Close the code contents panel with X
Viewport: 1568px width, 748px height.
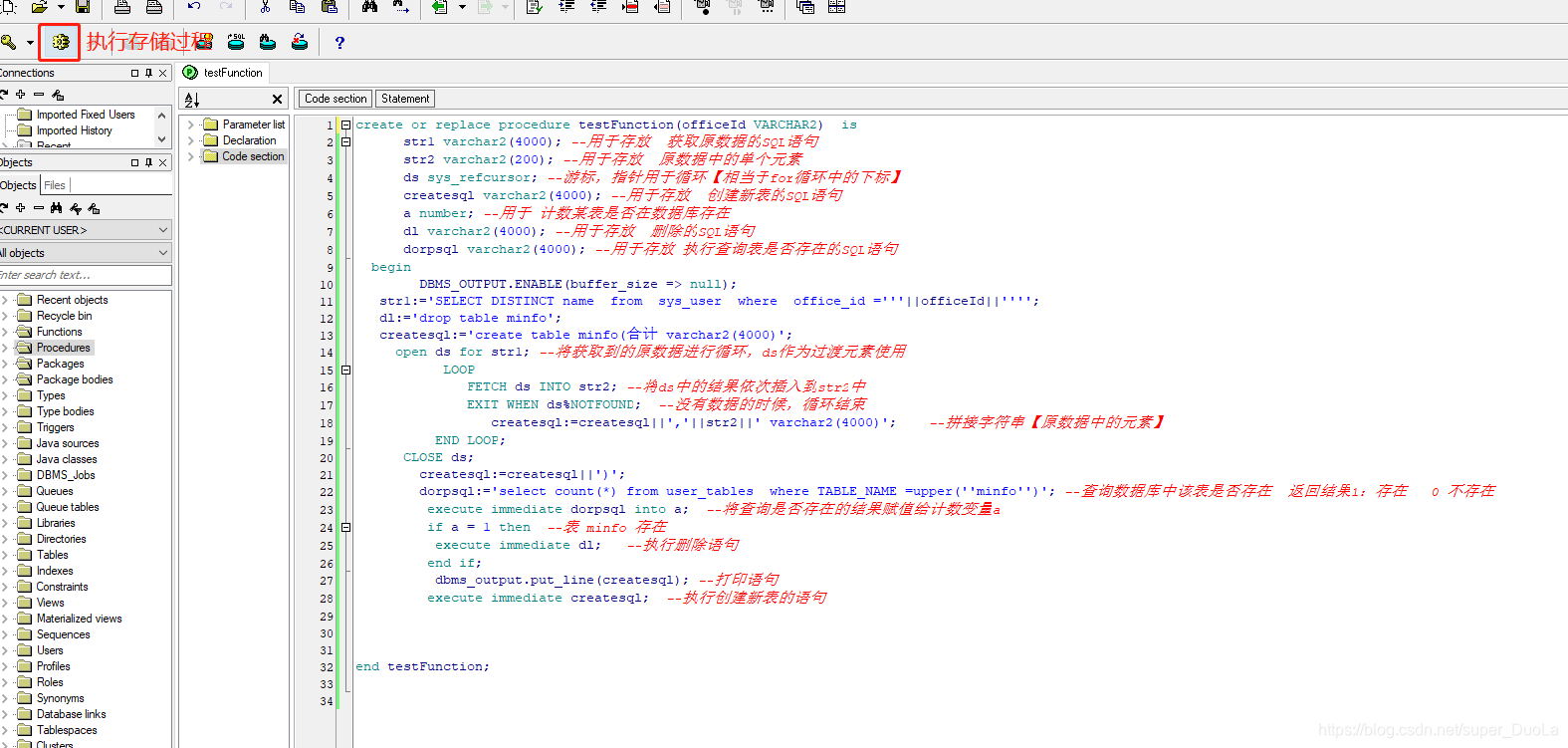[277, 99]
